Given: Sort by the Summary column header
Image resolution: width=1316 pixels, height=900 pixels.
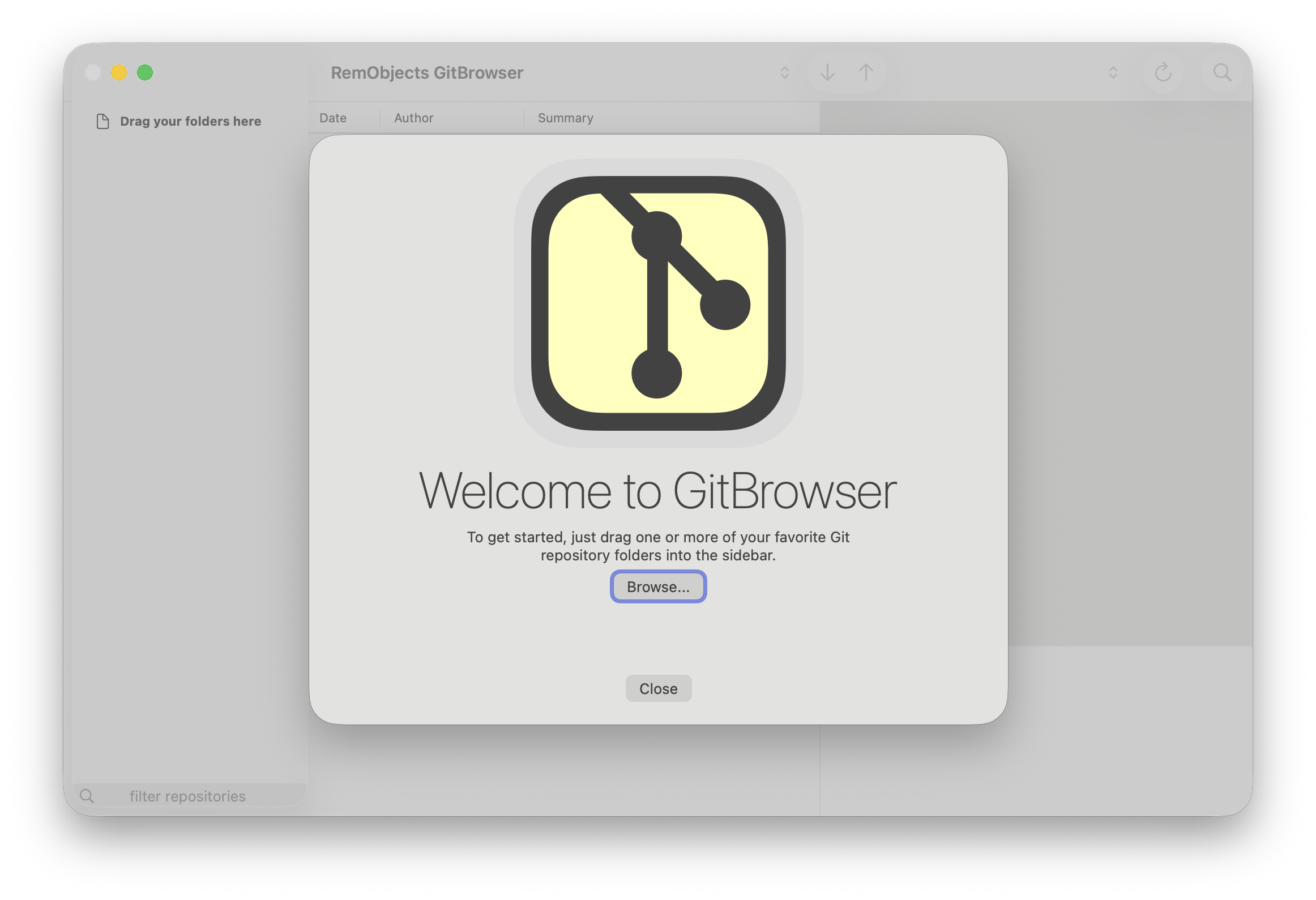Looking at the screenshot, I should tap(565, 118).
